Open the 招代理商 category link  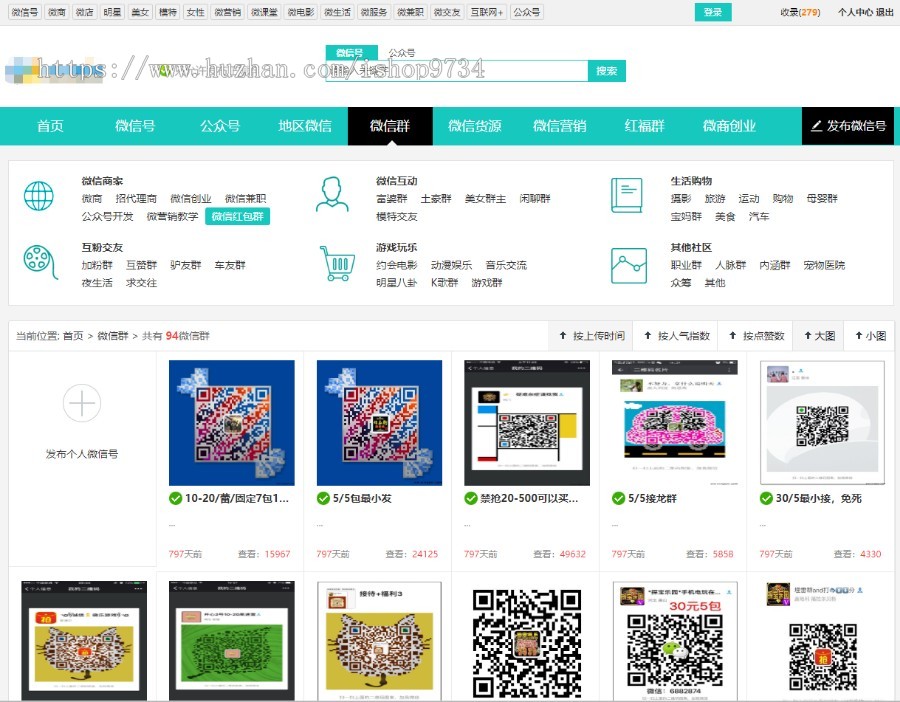136,199
